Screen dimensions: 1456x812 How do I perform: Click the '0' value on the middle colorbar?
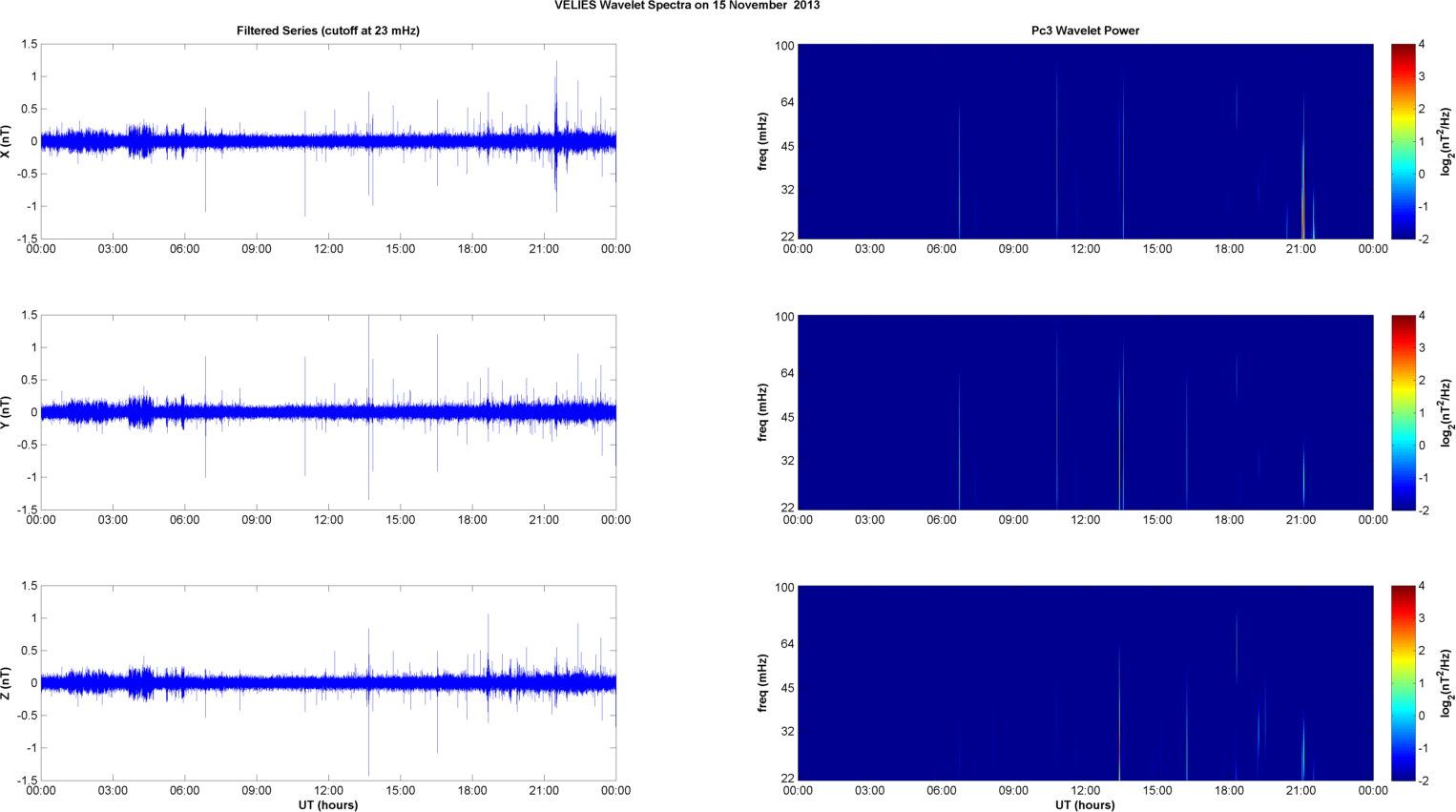[1422, 446]
